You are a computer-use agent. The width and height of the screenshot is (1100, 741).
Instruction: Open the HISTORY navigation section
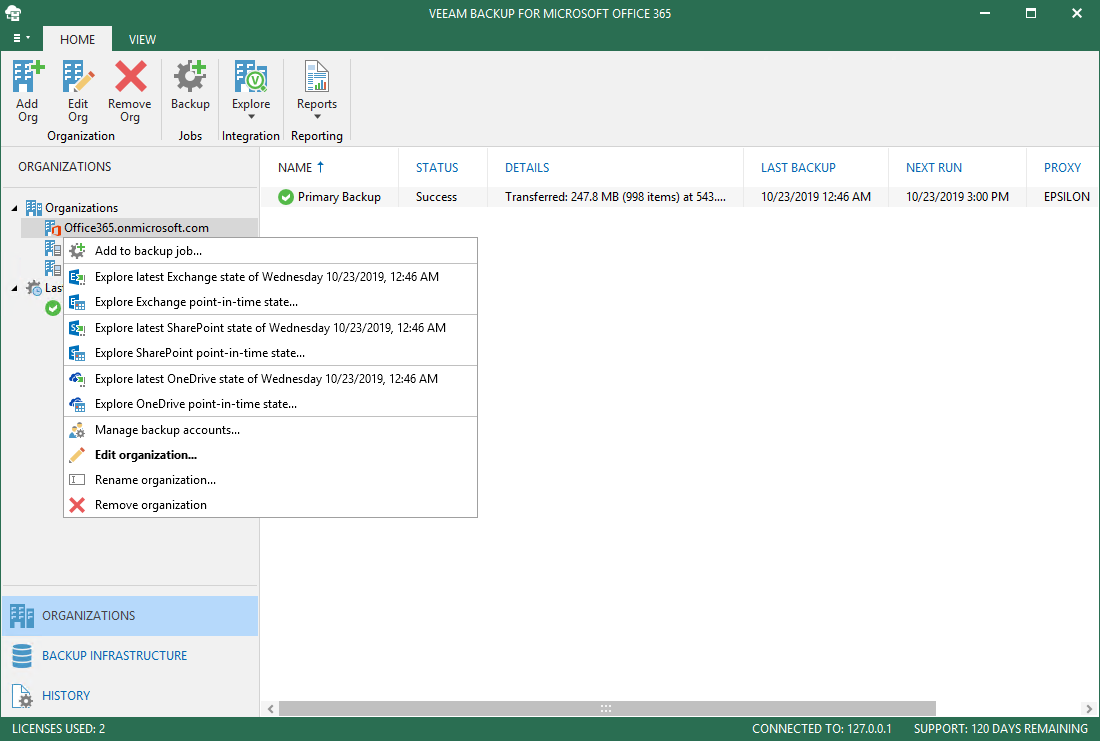(130, 695)
